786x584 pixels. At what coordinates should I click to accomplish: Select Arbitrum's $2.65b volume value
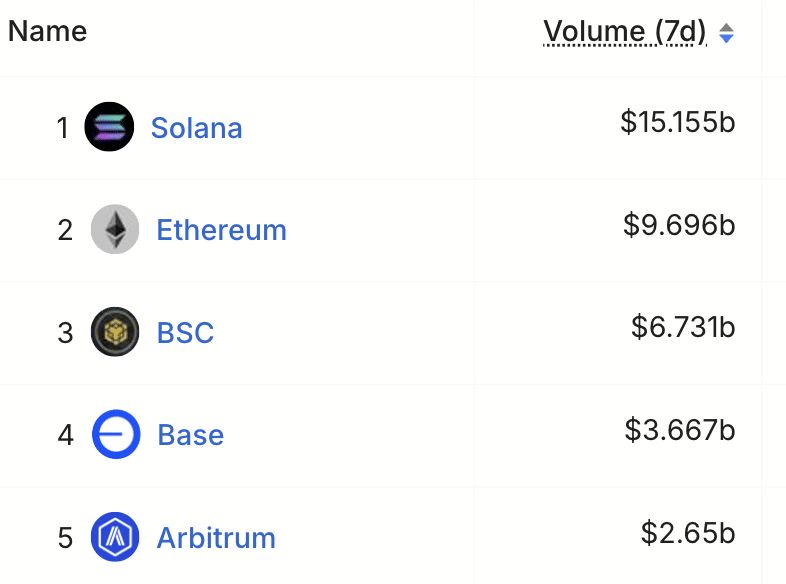pos(688,532)
